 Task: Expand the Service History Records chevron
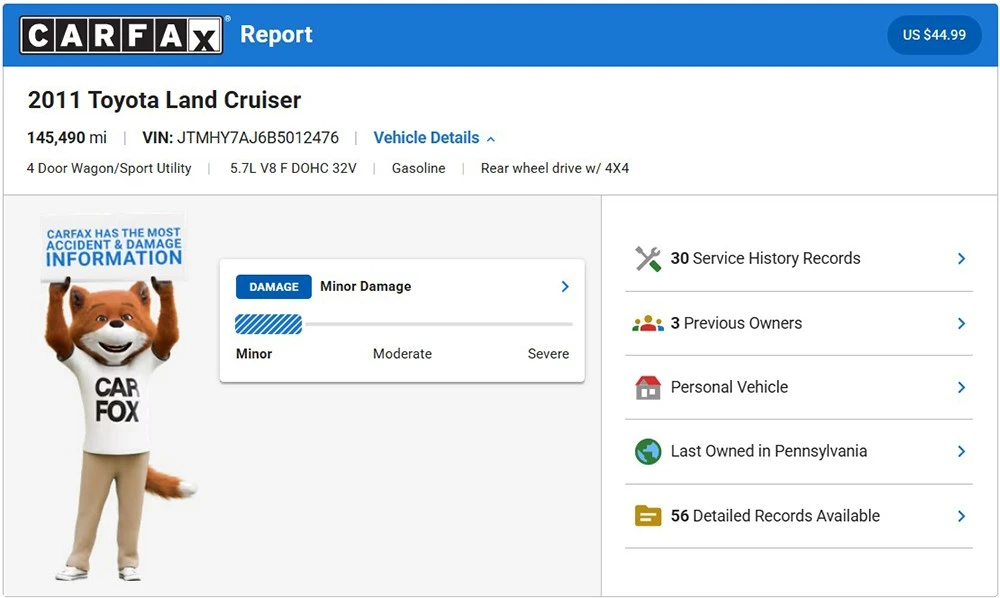click(962, 258)
